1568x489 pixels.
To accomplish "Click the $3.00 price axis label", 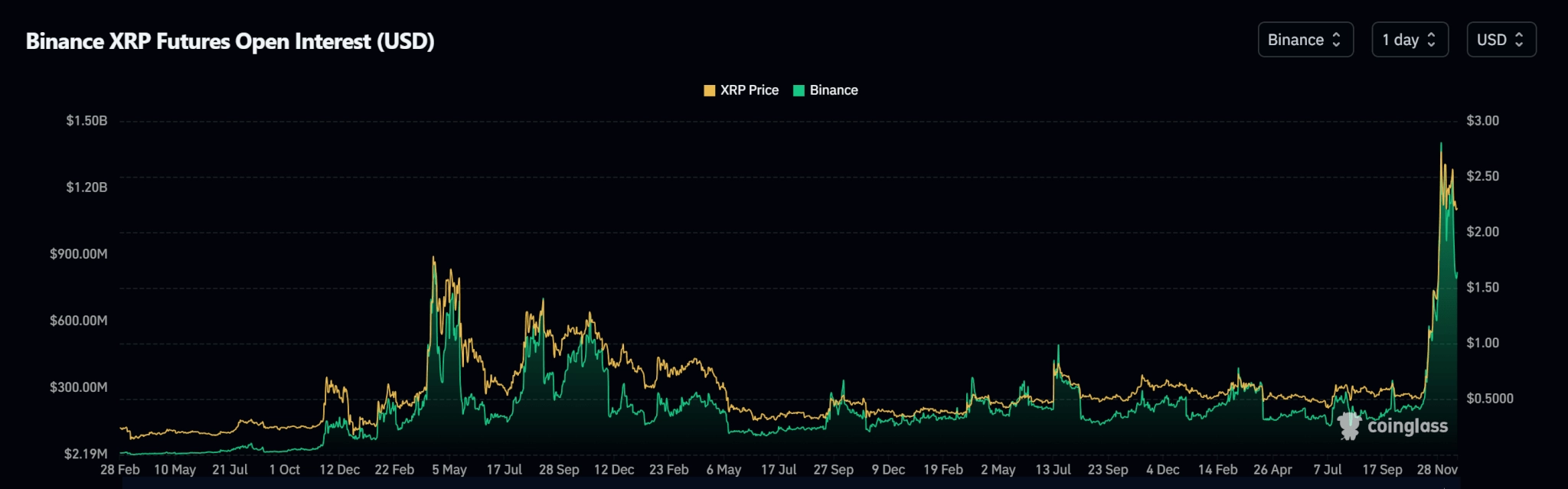I will [x=1483, y=121].
